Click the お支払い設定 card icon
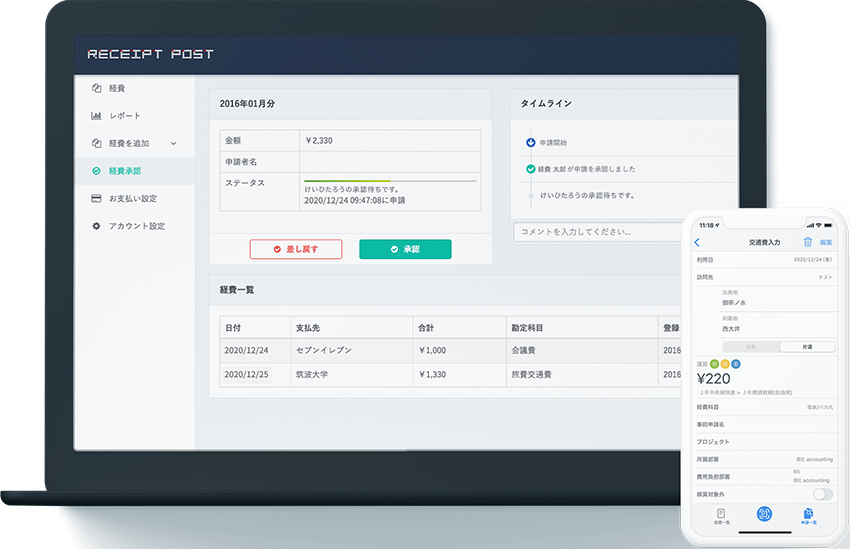 pyautogui.click(x=97, y=199)
